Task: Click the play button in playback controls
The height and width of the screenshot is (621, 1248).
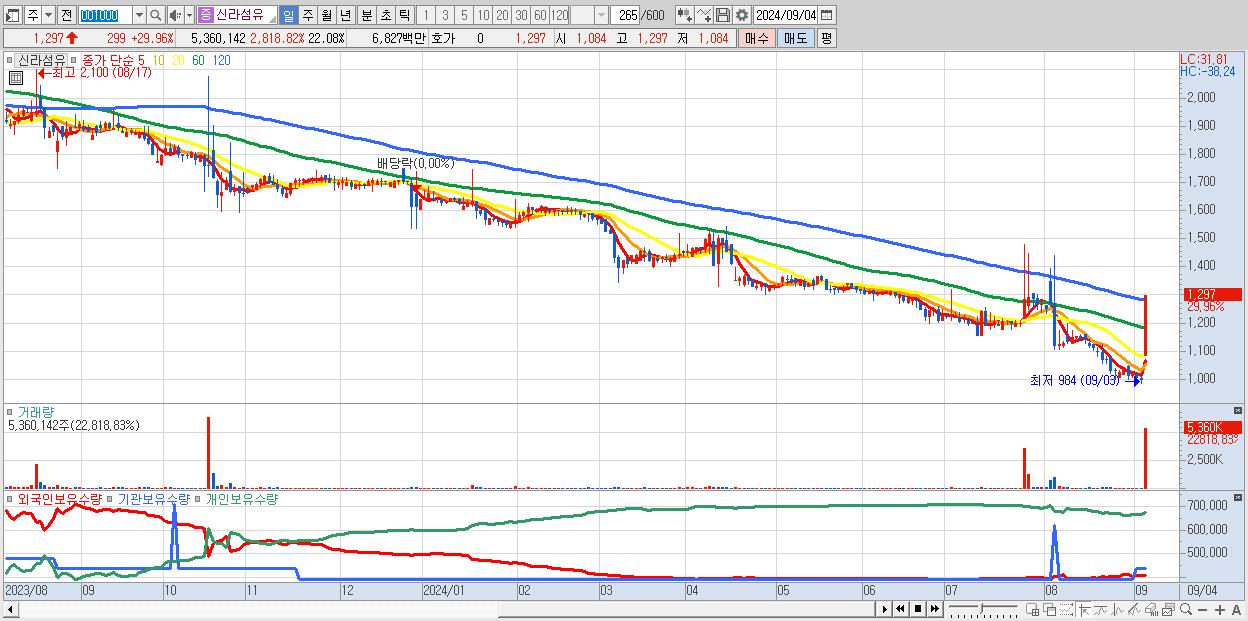Action: coord(885,609)
